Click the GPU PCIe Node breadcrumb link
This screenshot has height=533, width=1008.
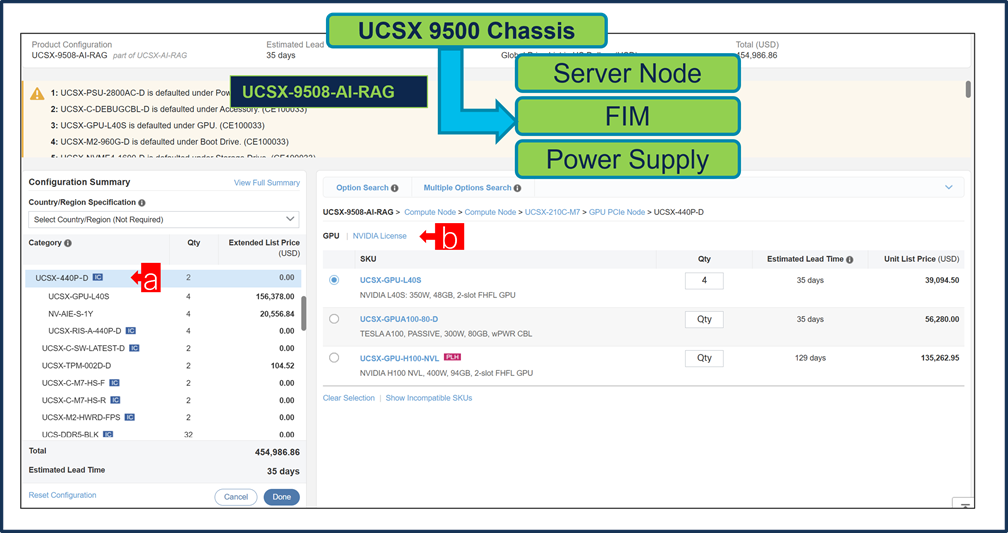coord(617,212)
